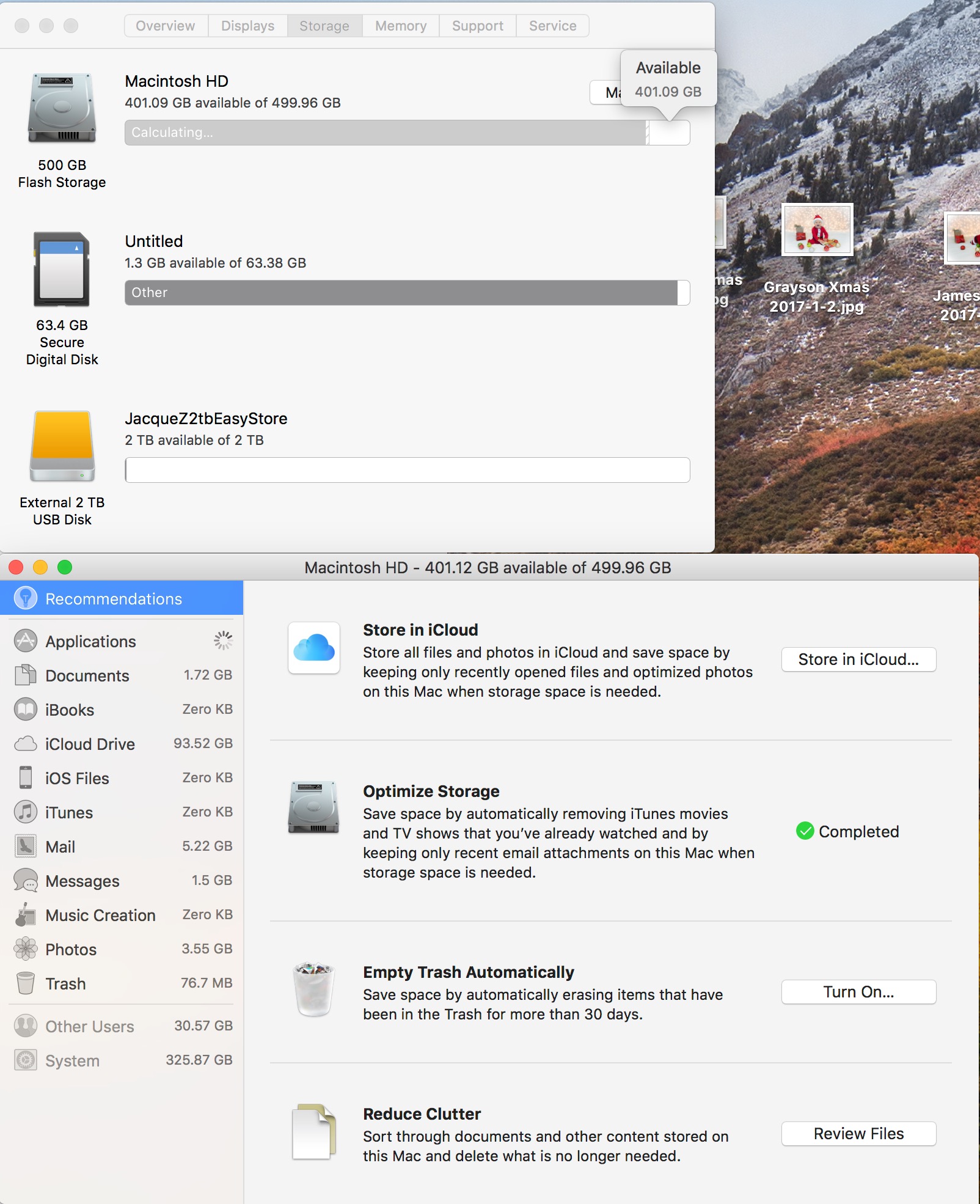Click the Other Users 30.57 GB value

203,1026
